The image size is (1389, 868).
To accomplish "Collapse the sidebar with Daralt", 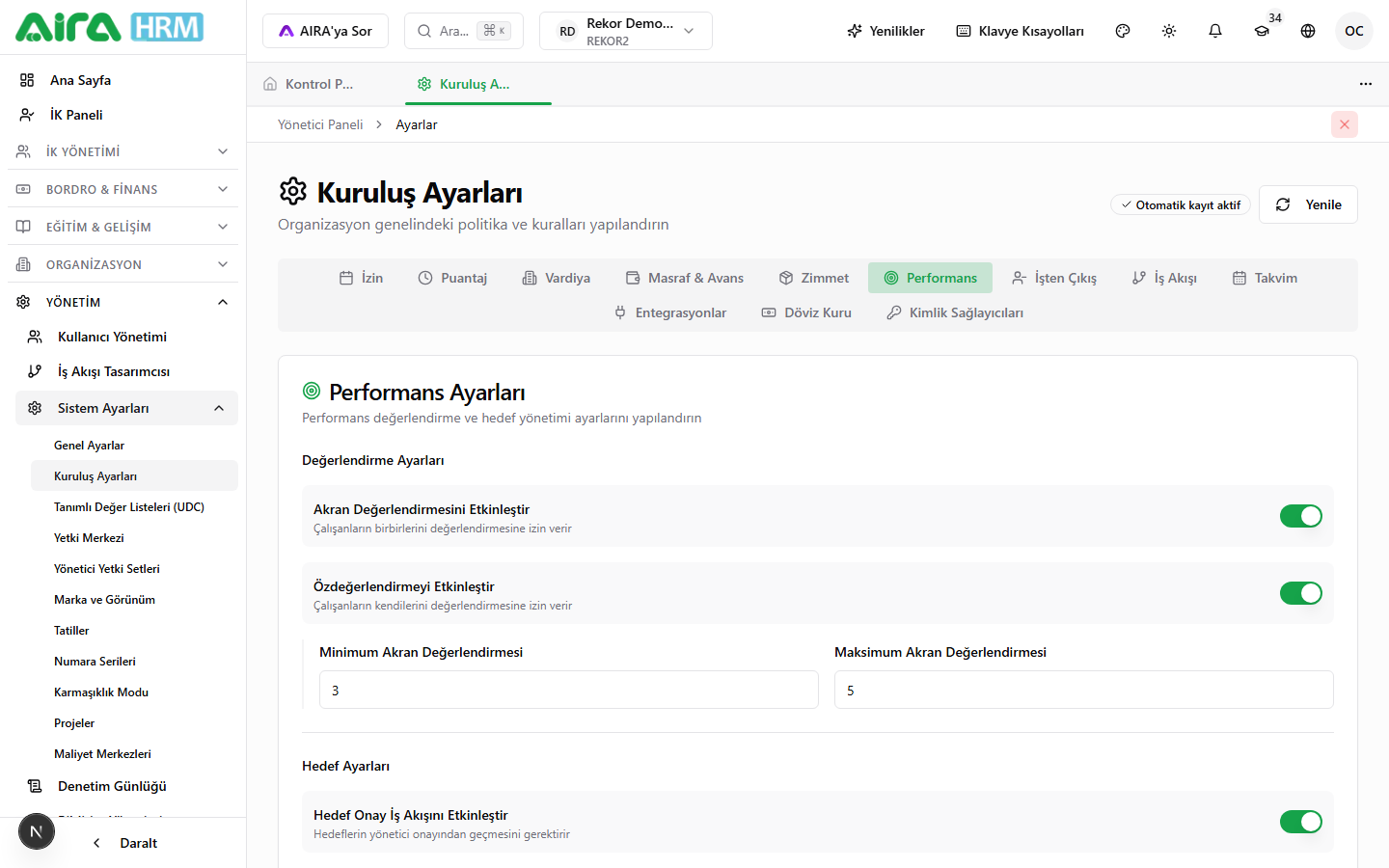I will pos(125,843).
